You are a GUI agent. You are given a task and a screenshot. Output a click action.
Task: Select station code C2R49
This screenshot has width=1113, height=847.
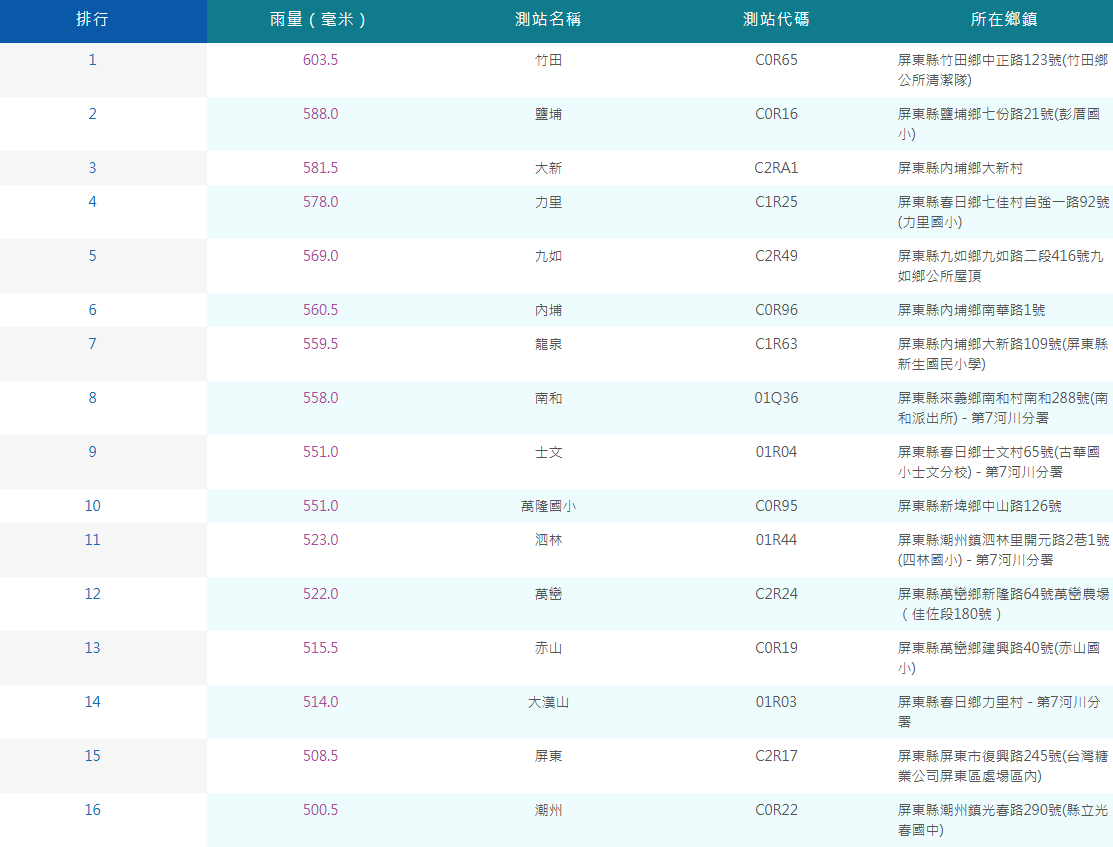pyautogui.click(x=776, y=256)
